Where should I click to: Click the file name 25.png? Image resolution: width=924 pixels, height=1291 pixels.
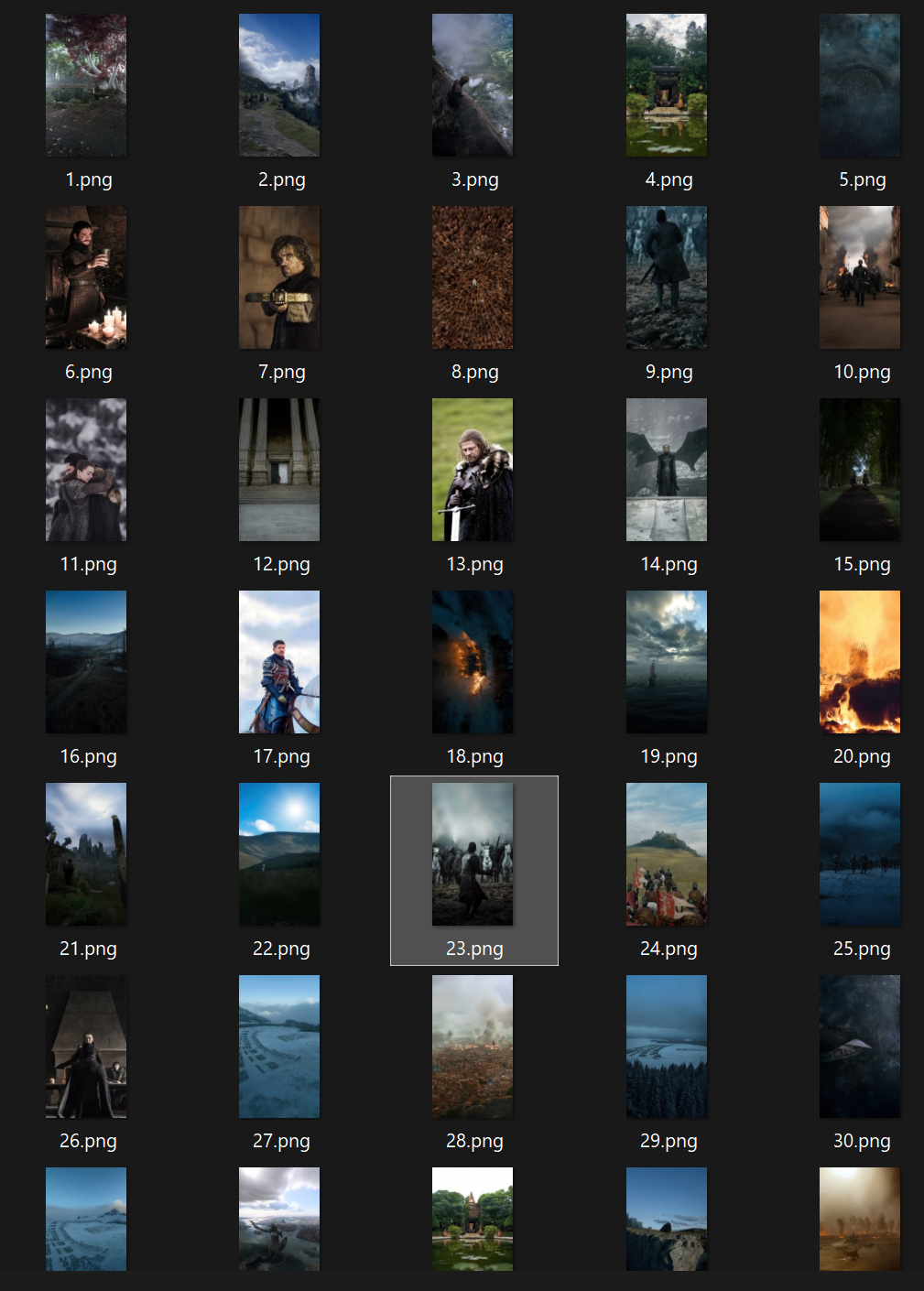click(x=863, y=949)
